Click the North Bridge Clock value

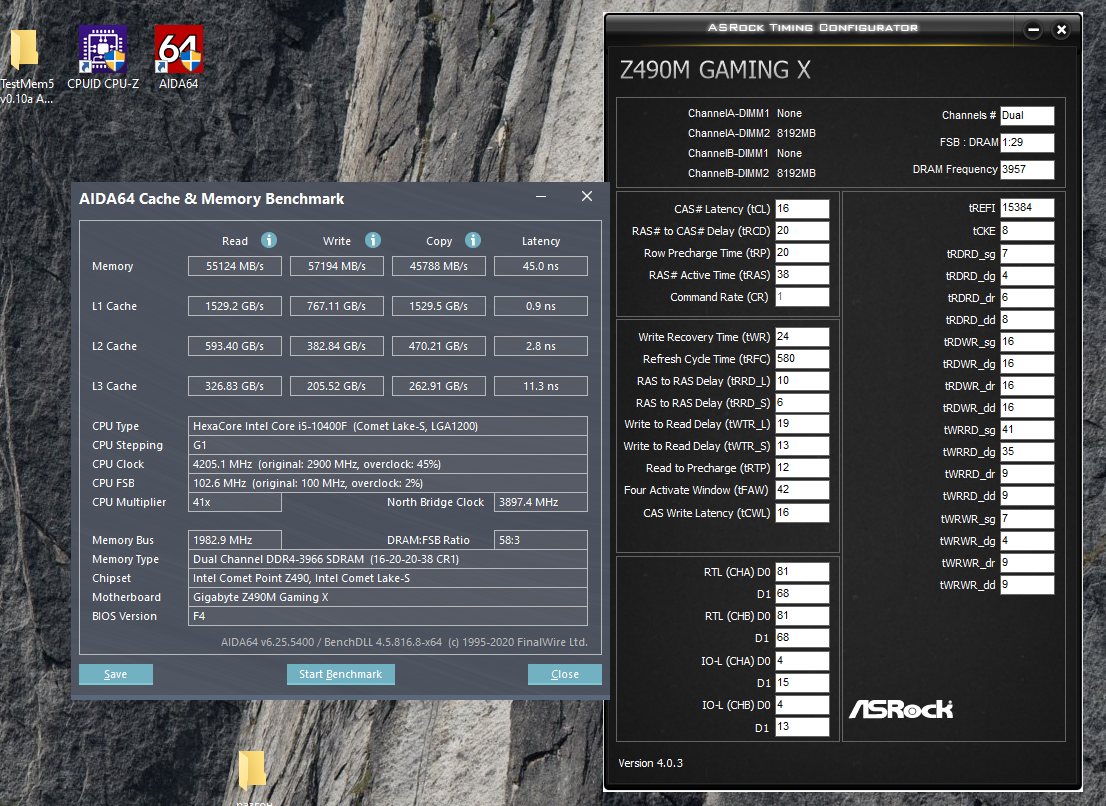pos(541,502)
